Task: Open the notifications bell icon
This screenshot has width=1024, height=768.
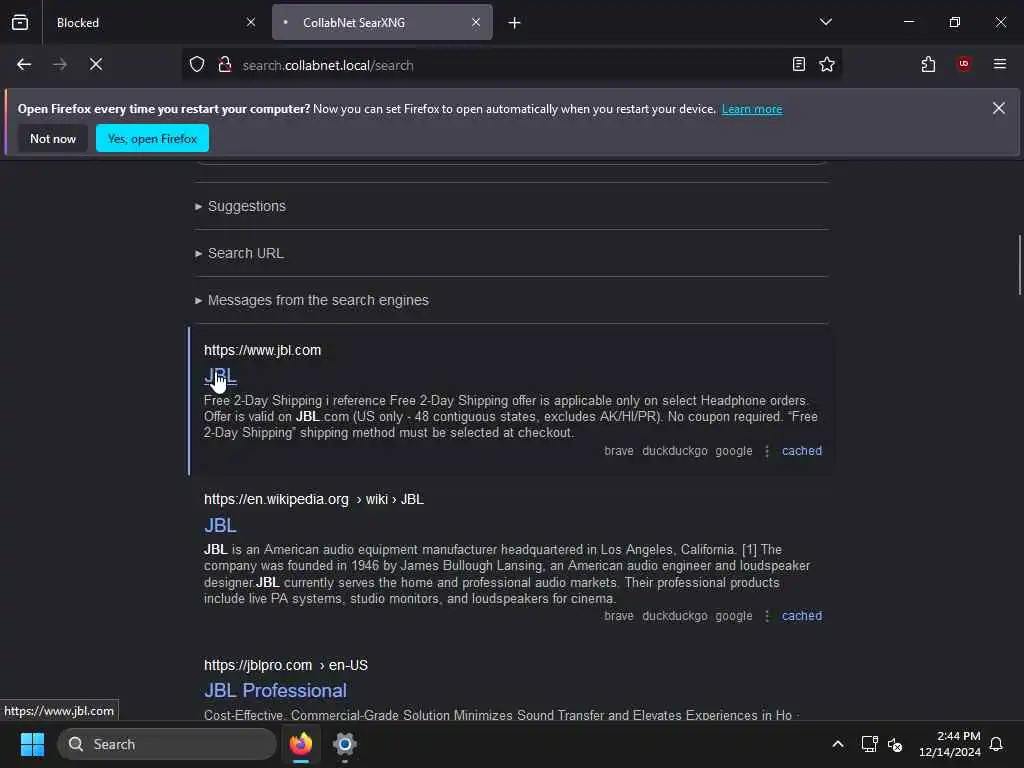Action: [997, 744]
